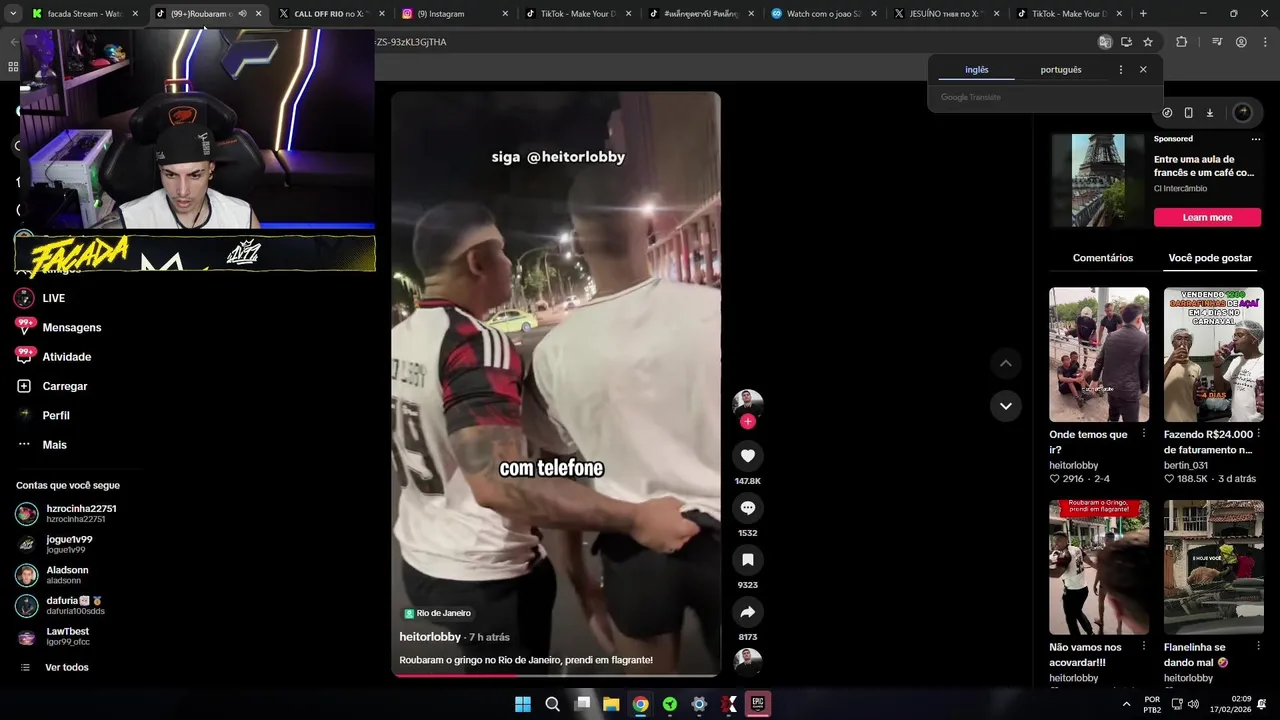Open the 'Roubaram o Gringo' thumbnail
The width and height of the screenshot is (1280, 720).
(x=1099, y=567)
